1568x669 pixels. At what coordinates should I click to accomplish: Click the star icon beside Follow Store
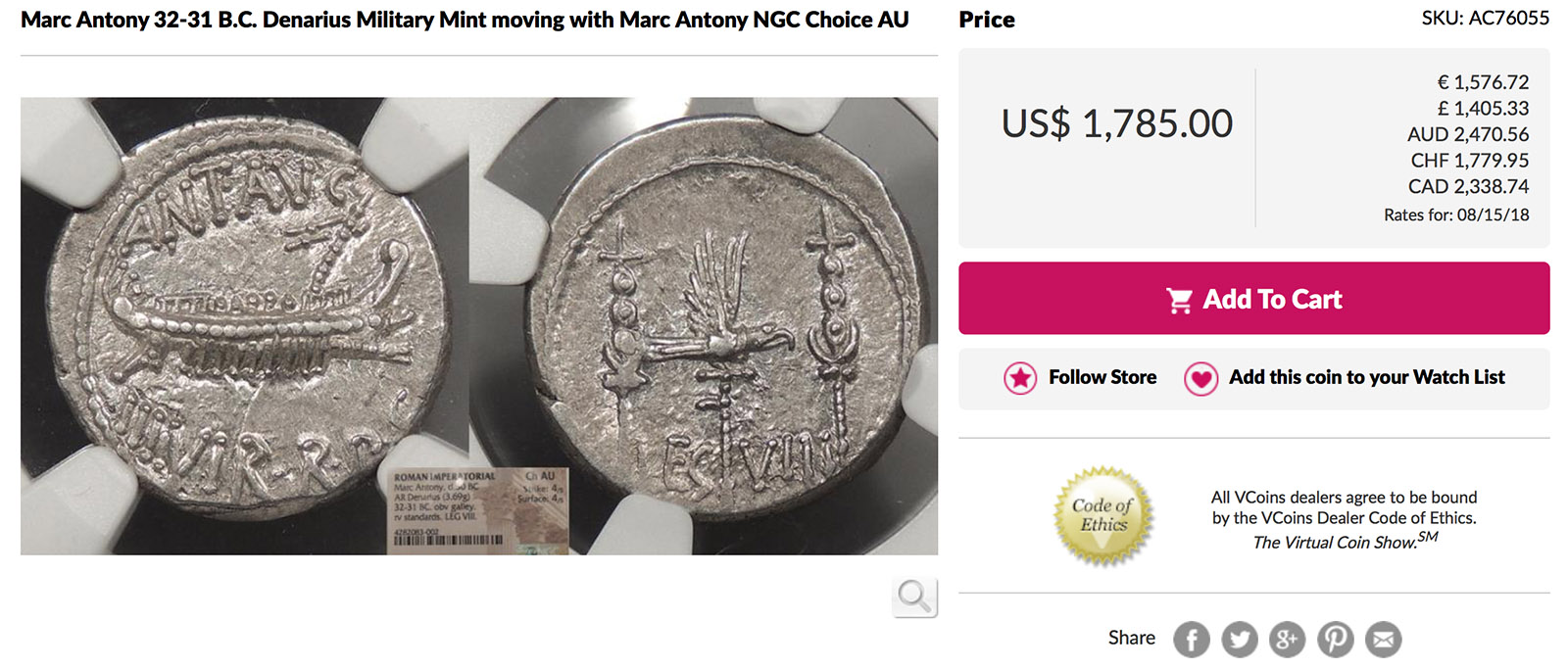pos(1020,378)
